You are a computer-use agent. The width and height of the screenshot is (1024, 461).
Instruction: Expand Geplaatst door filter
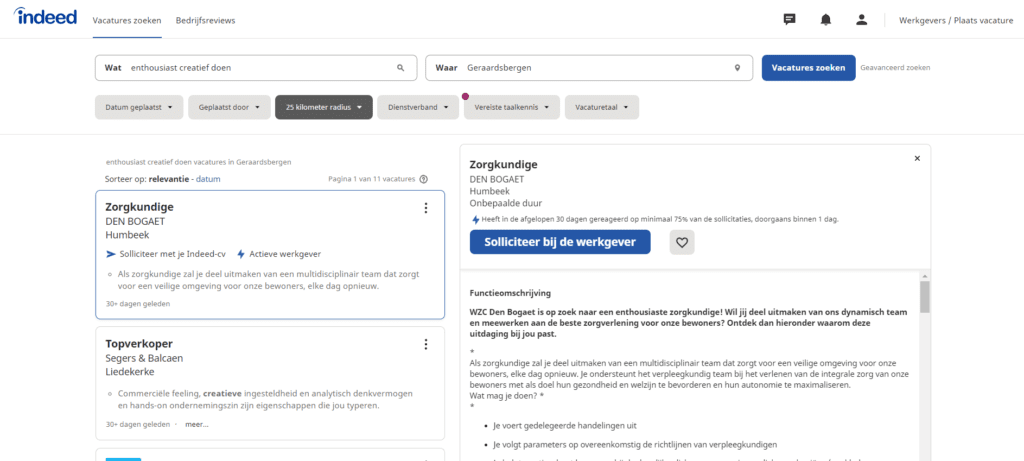pos(229,107)
